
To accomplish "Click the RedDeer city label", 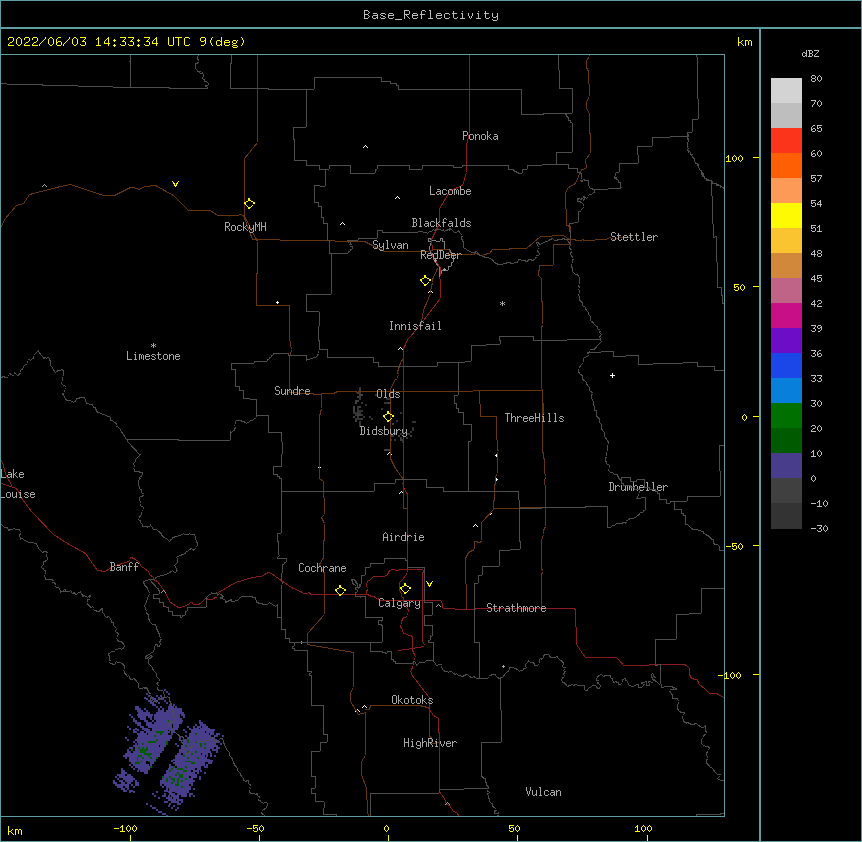I will click(x=440, y=255).
